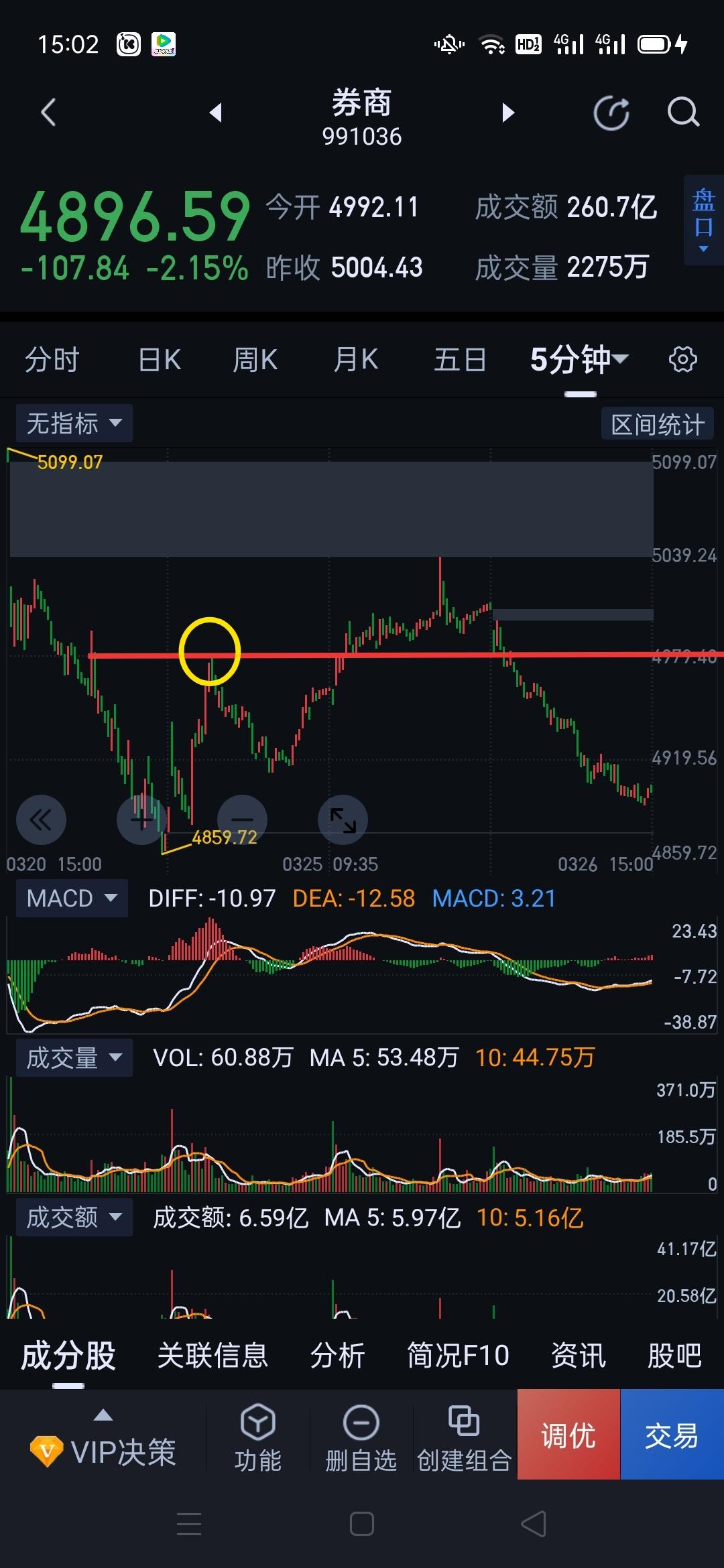Tap the Android home button
This screenshot has width=724, height=1568.
coord(362,1524)
